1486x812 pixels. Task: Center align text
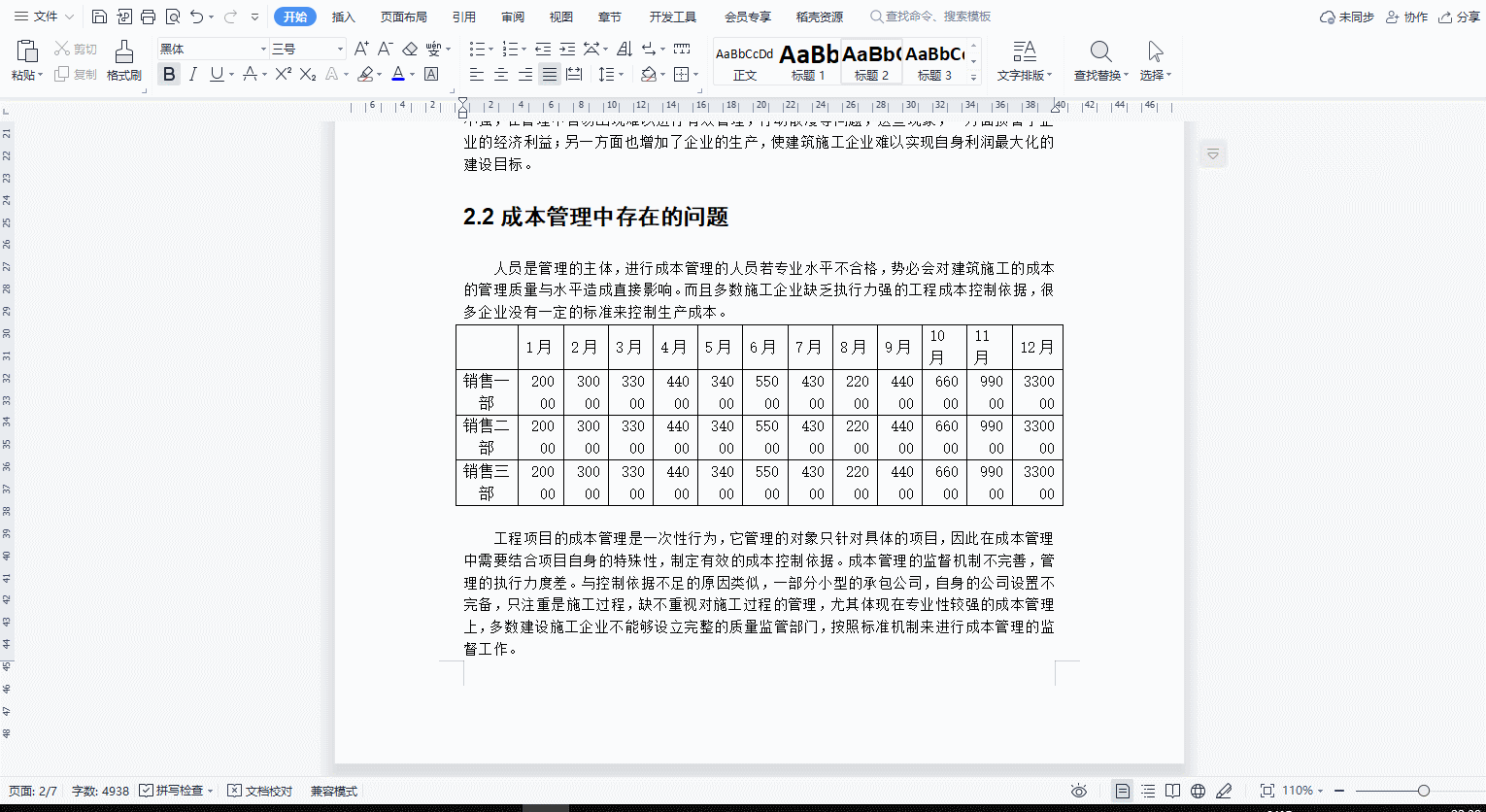pos(500,74)
